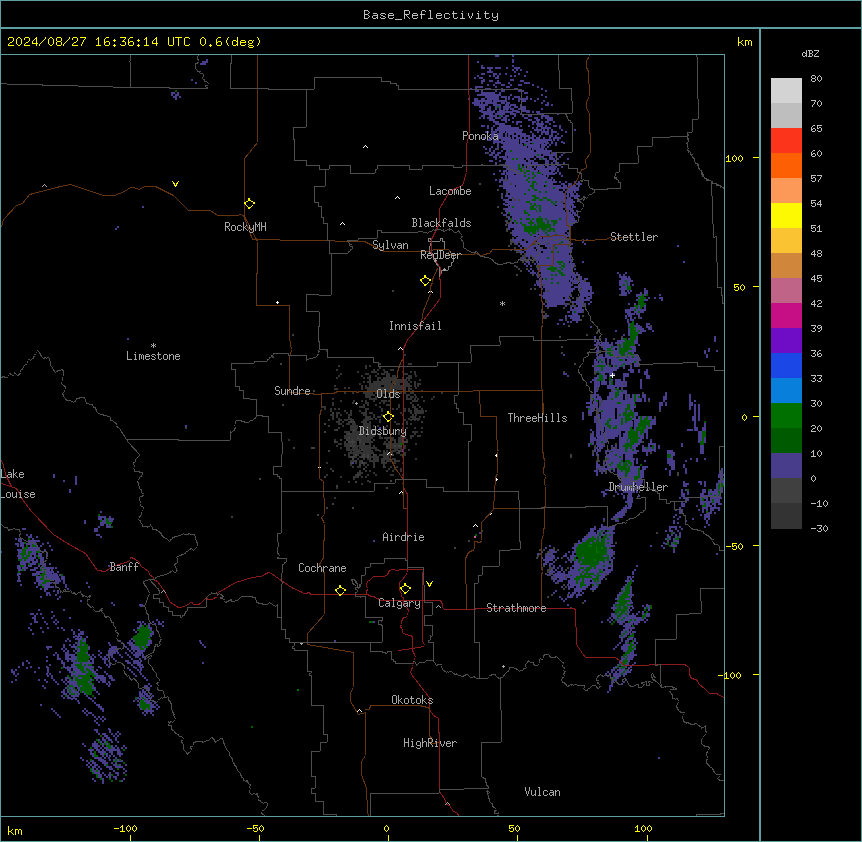This screenshot has height=842, width=862.
Task: Click the Innisfail label
Action: click(415, 326)
